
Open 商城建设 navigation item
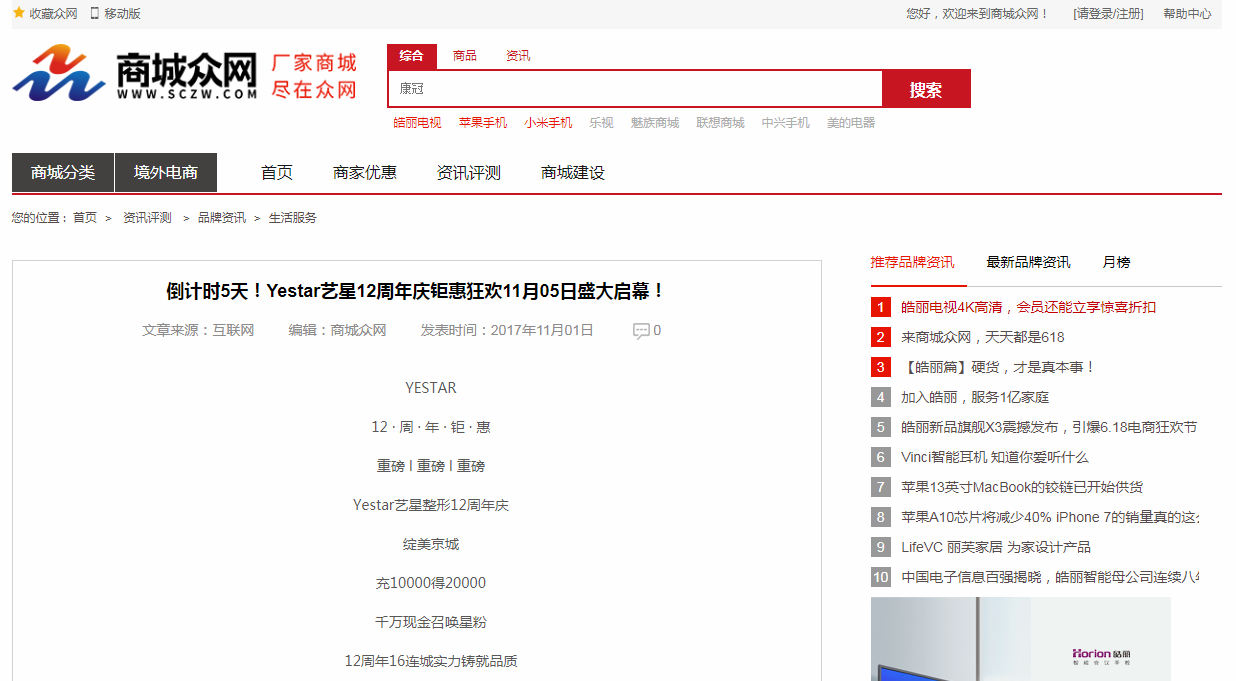click(x=573, y=173)
